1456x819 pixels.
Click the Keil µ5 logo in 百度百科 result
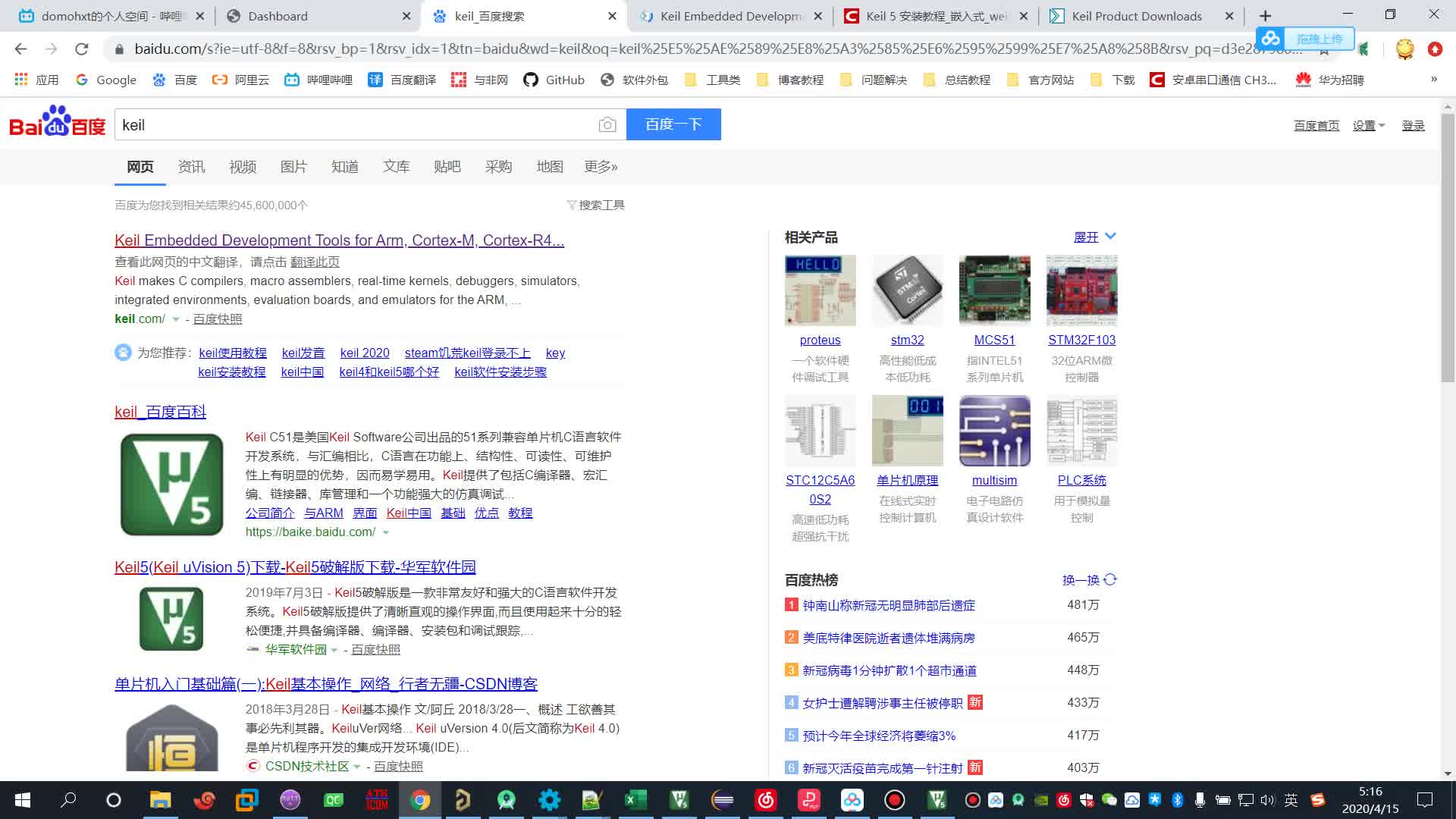(x=172, y=485)
